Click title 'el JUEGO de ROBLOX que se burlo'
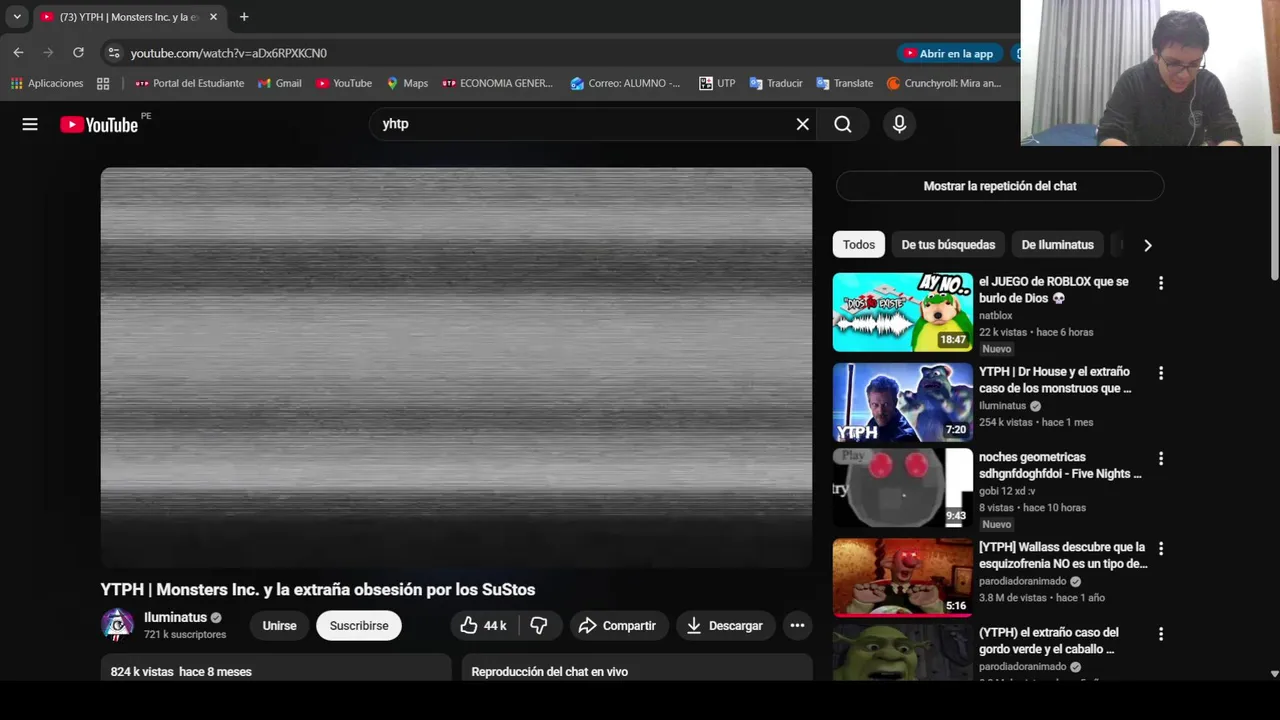The image size is (1280, 720). [x=1054, y=290]
